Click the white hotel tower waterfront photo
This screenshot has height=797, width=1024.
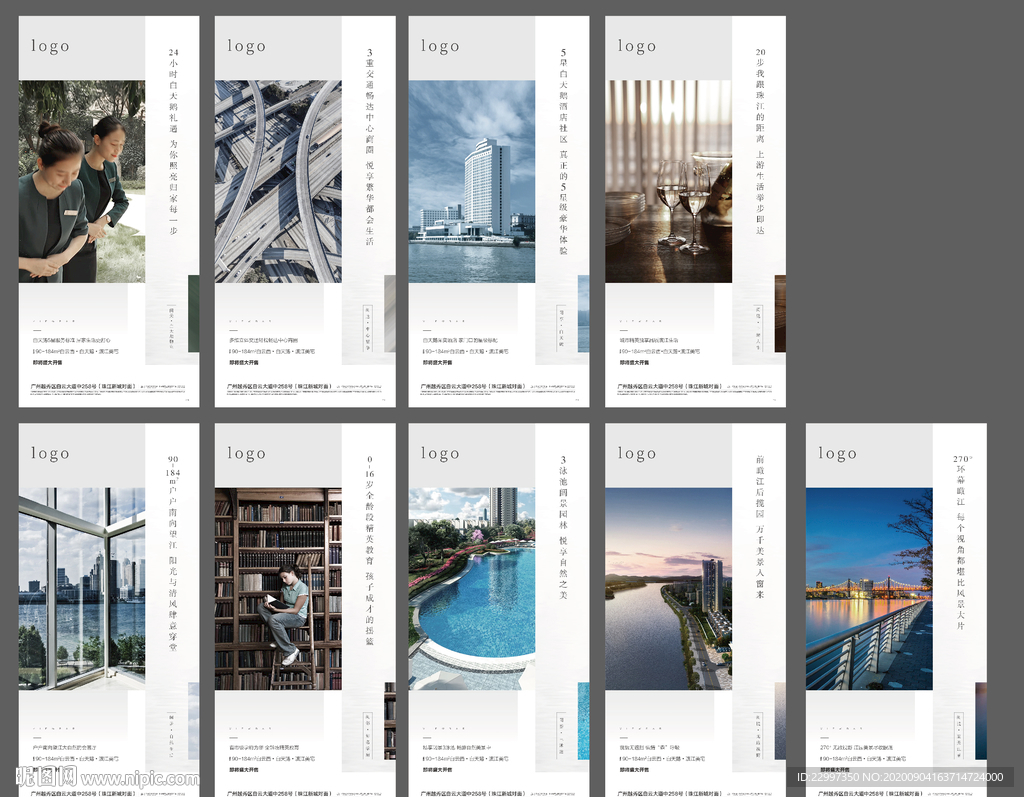(471, 182)
